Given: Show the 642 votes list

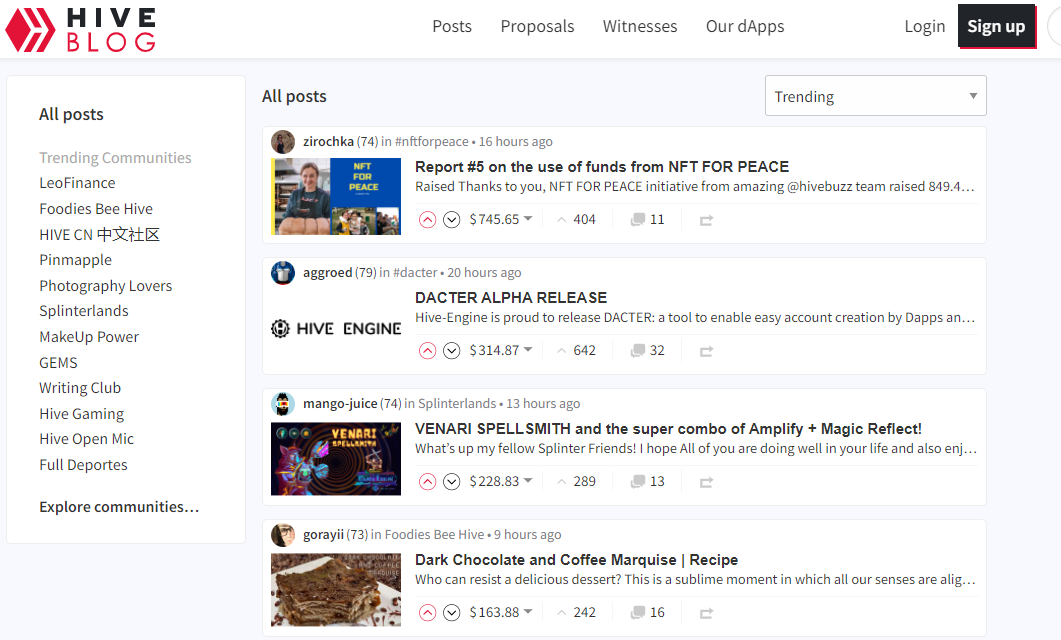Looking at the screenshot, I should (577, 350).
